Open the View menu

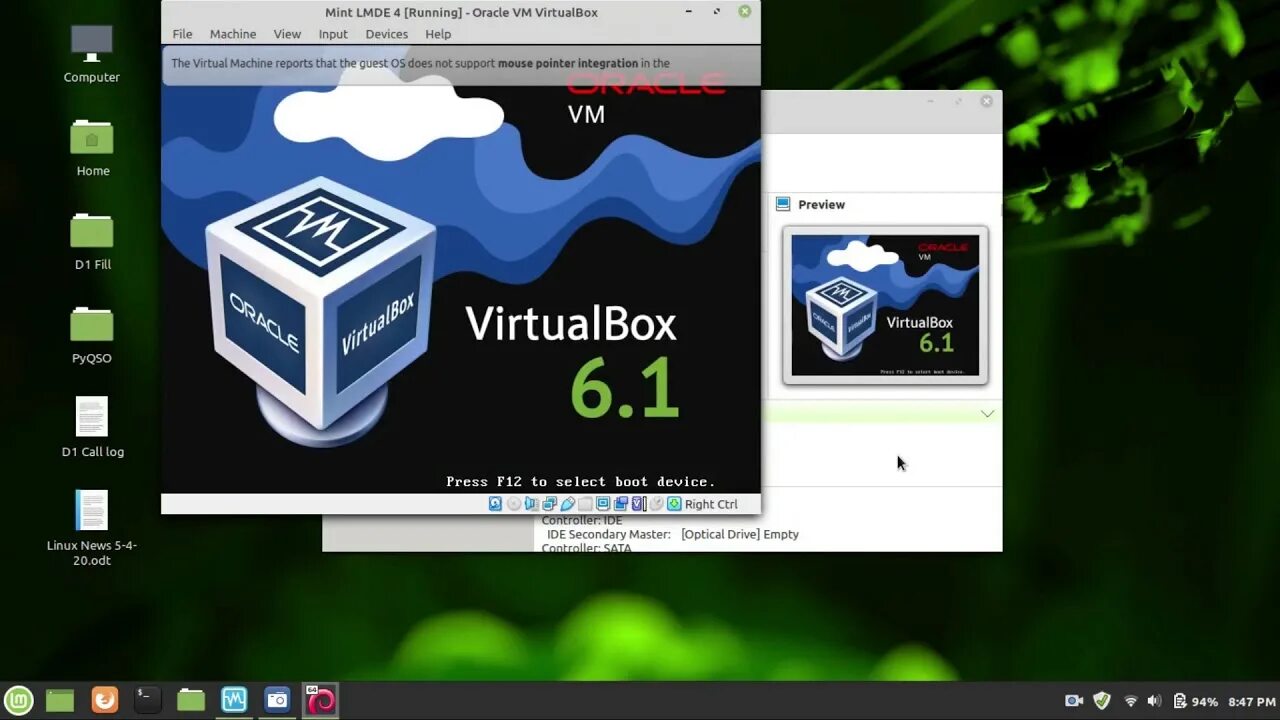[x=287, y=34]
